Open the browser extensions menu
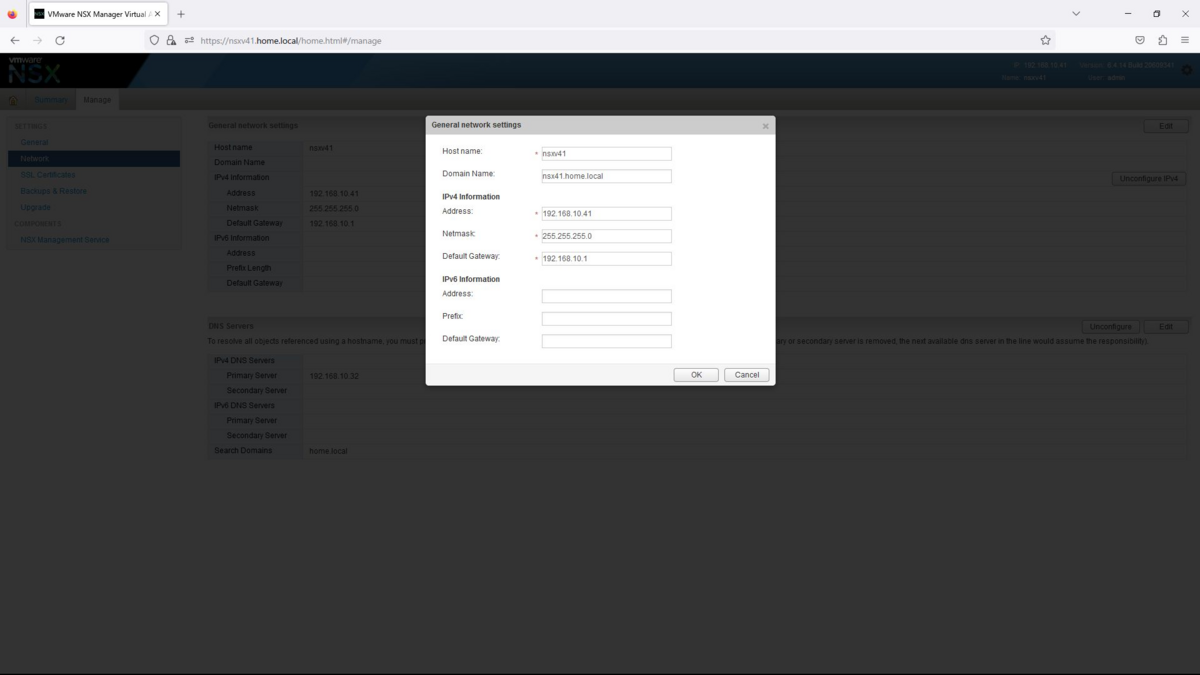Image resolution: width=1200 pixels, height=675 pixels. (1163, 41)
